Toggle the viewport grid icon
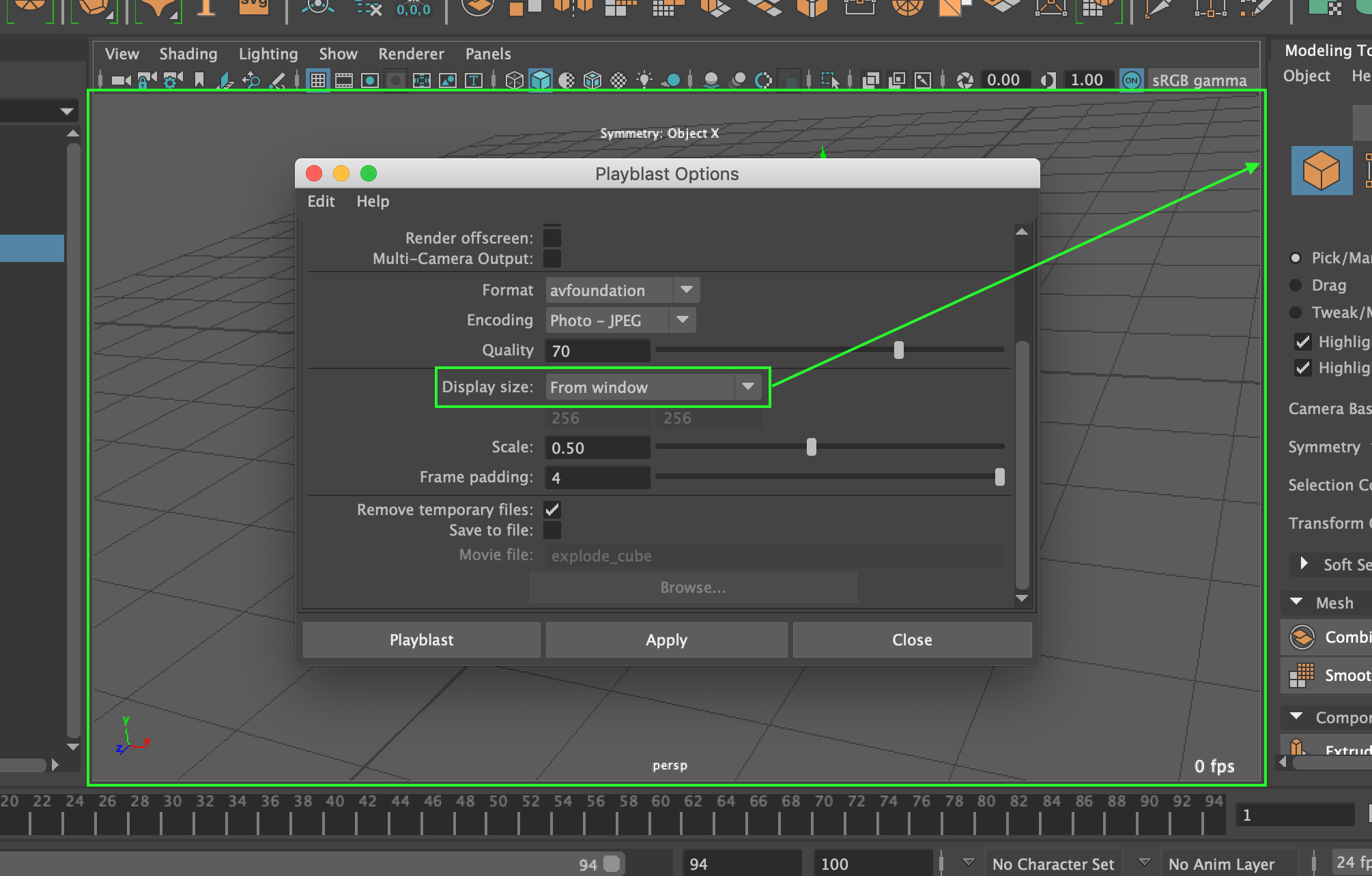 (x=317, y=81)
